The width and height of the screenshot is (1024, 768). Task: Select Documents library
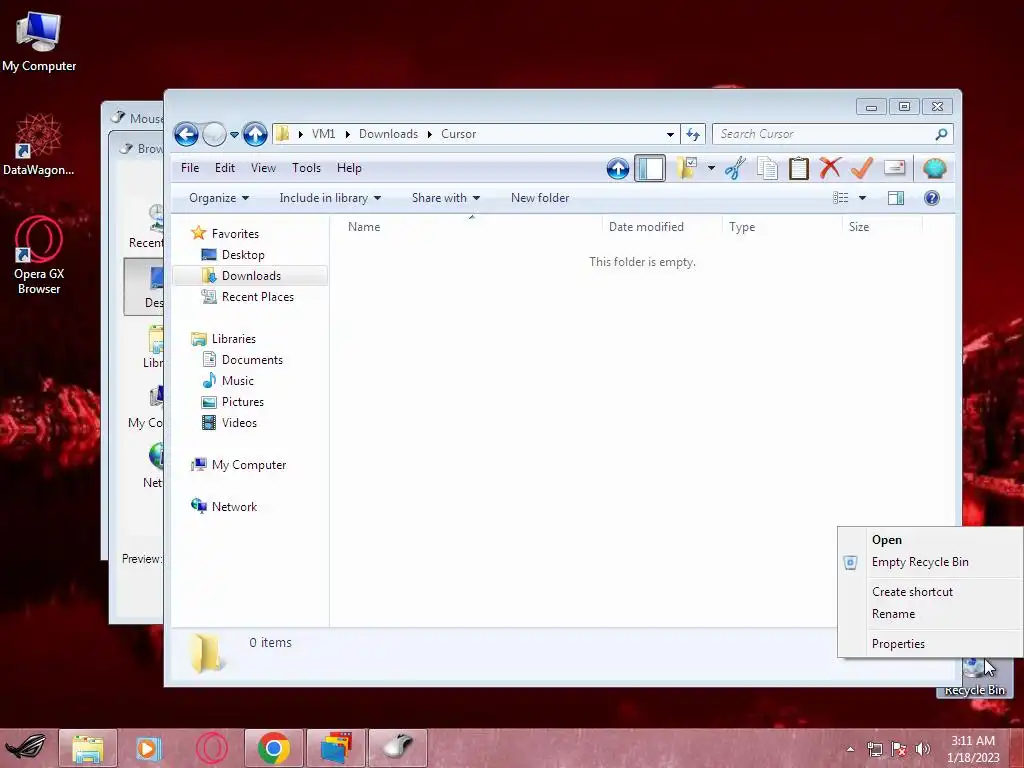tap(252, 360)
